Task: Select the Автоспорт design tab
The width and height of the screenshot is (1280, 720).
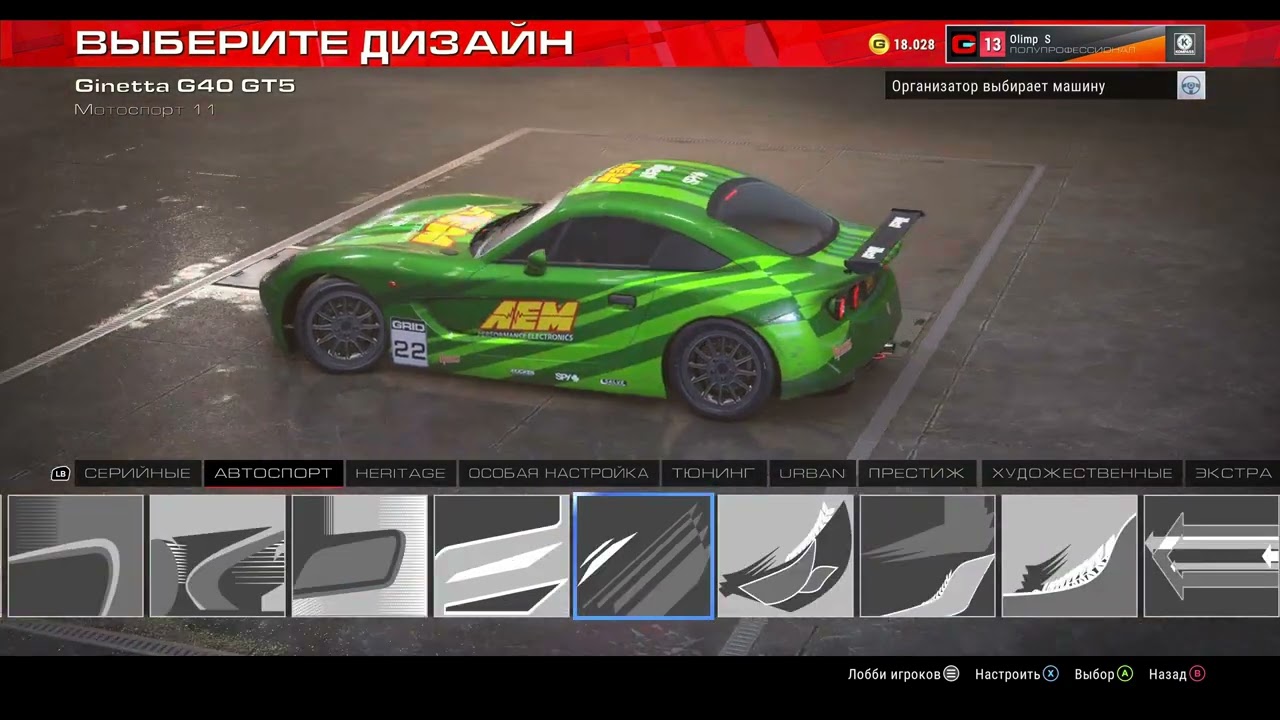Action: click(x=273, y=473)
